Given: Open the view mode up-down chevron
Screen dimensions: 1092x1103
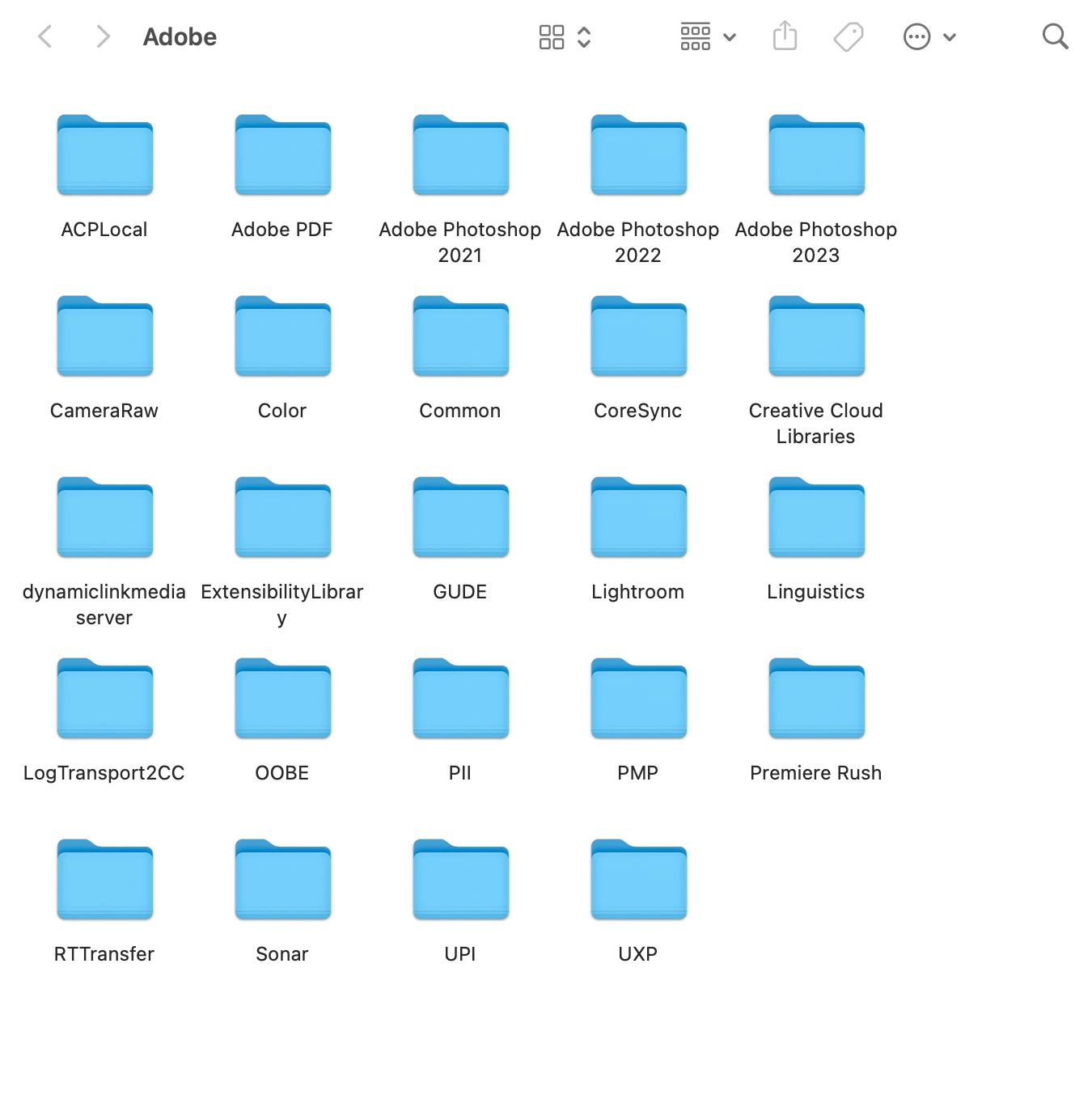Looking at the screenshot, I should pyautogui.click(x=584, y=36).
